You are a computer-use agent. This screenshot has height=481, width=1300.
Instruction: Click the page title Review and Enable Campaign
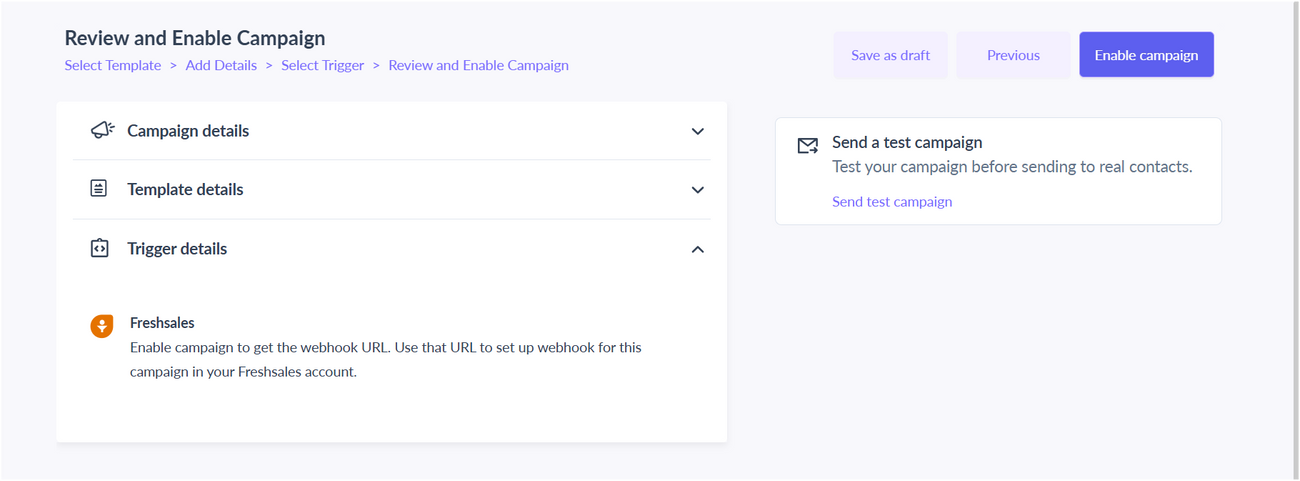click(195, 38)
